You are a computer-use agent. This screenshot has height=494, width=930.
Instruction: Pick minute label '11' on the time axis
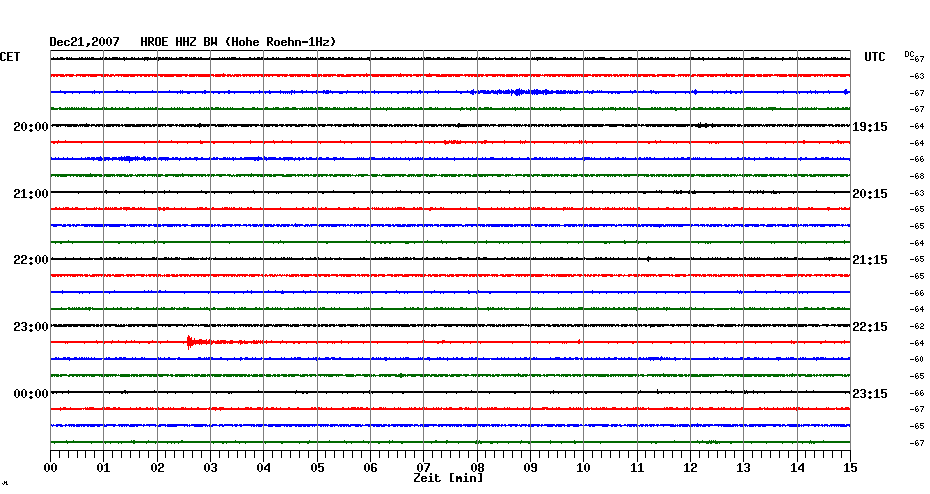click(637, 468)
